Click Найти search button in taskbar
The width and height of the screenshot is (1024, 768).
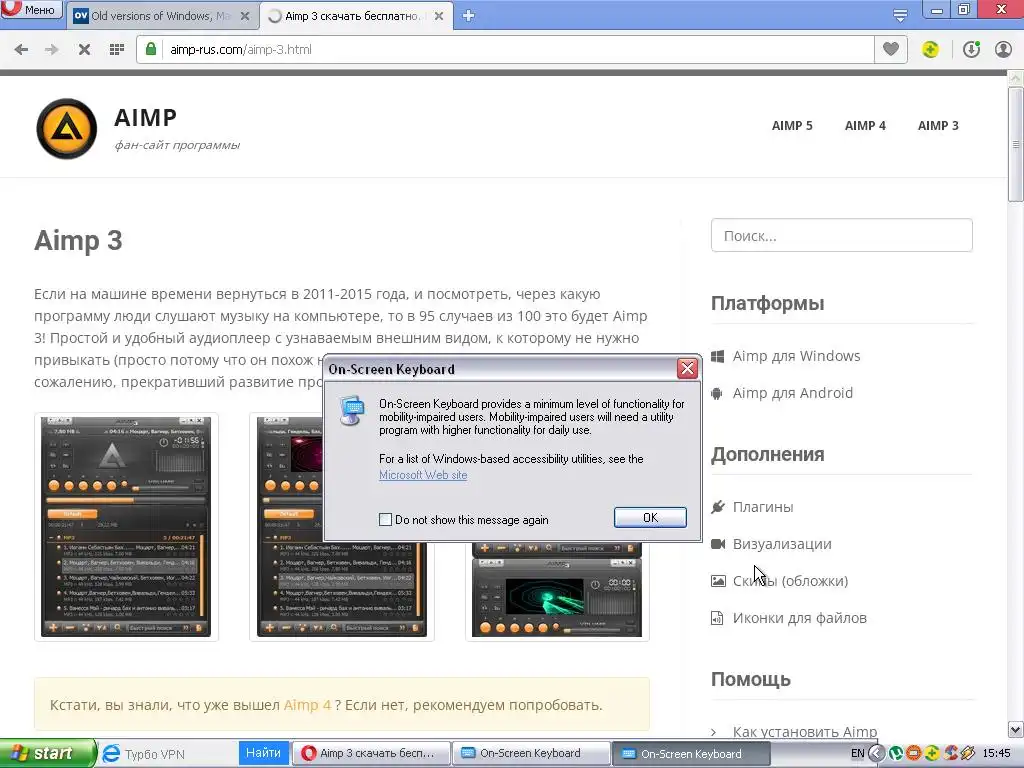pos(263,753)
